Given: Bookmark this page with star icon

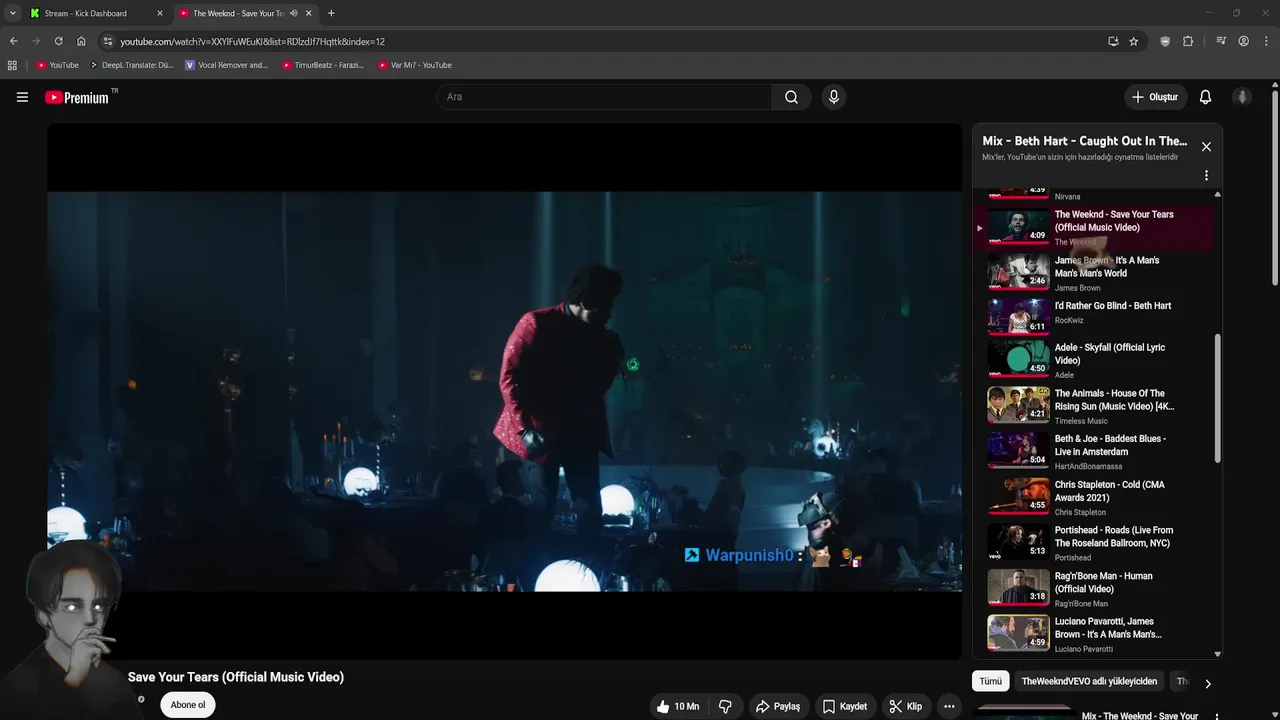Looking at the screenshot, I should tap(1133, 41).
